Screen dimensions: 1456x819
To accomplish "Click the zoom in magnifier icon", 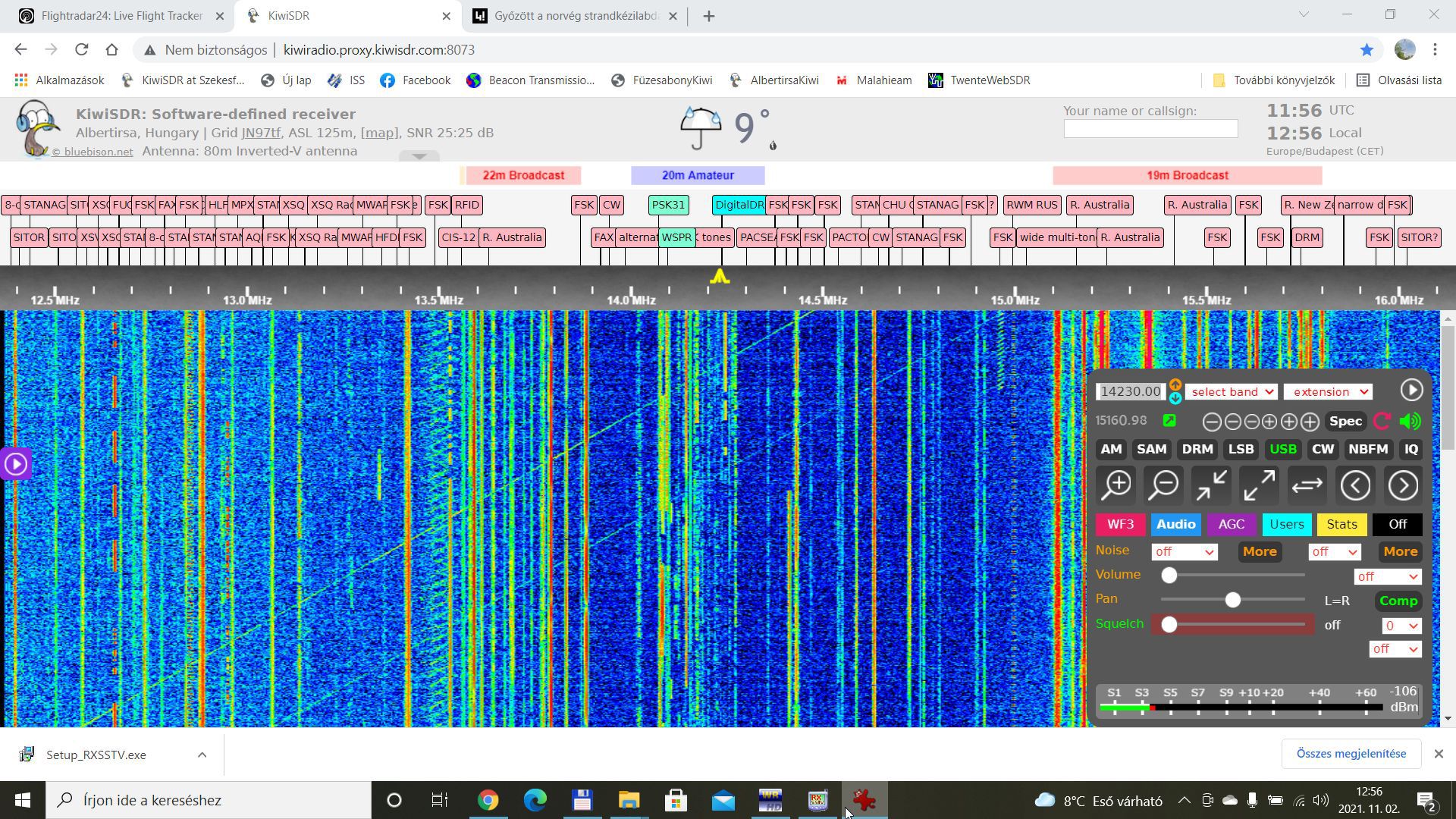I will coord(1117,485).
